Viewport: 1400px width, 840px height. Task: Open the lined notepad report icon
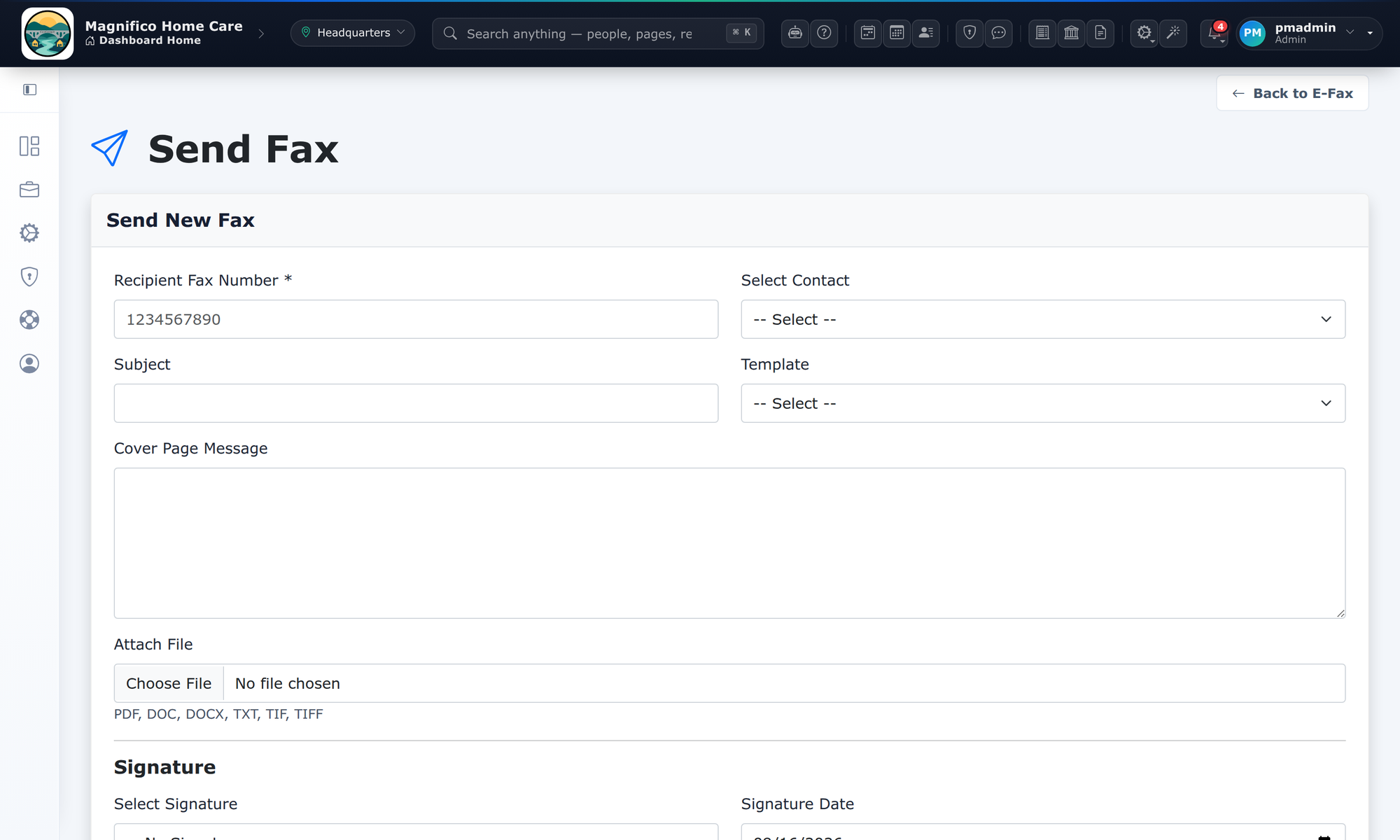click(1042, 33)
